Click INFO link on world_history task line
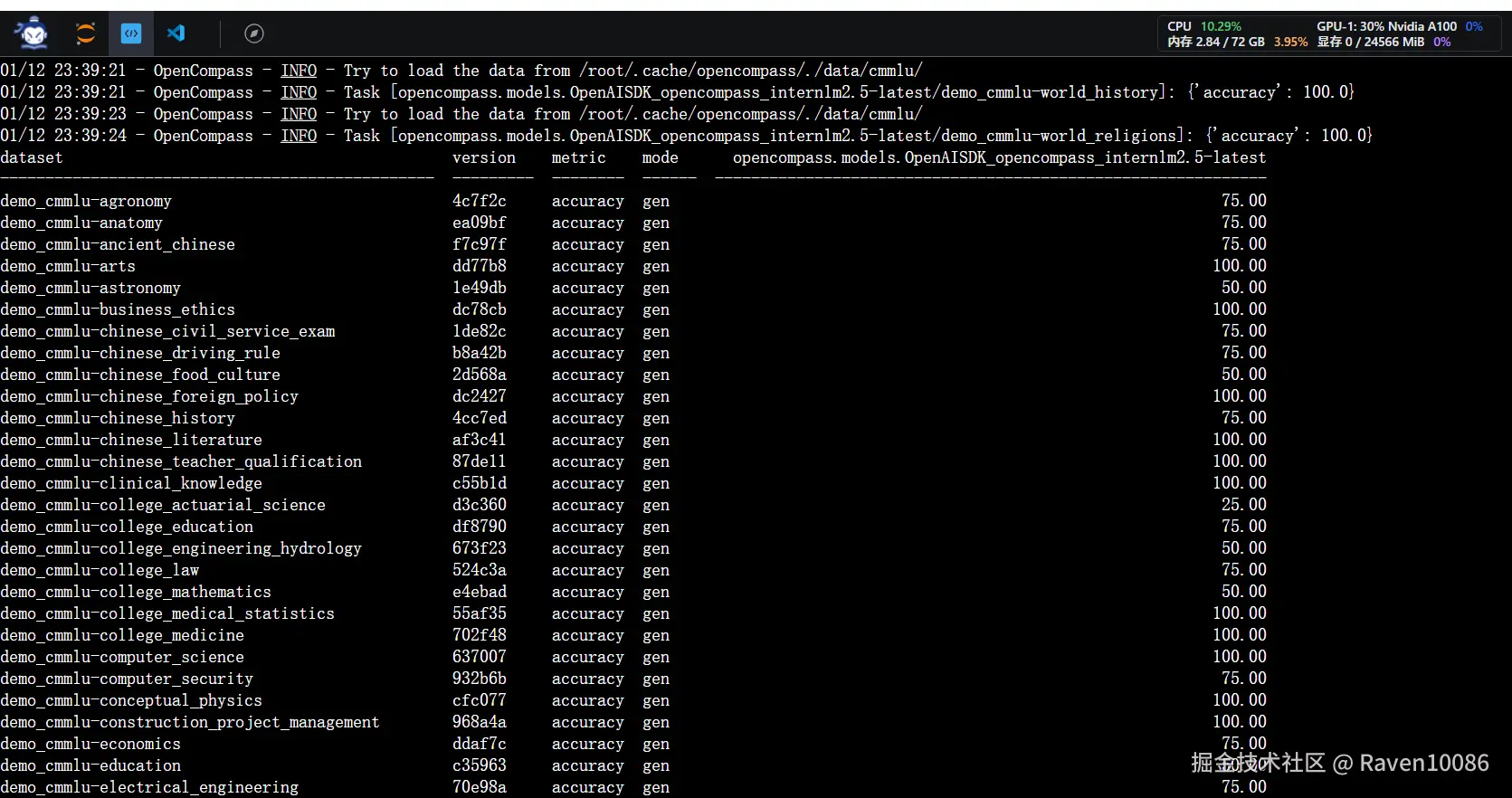 299,92
